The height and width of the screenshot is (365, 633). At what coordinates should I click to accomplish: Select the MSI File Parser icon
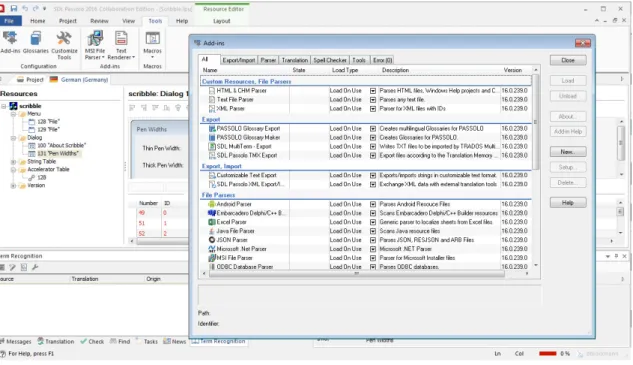(212, 258)
